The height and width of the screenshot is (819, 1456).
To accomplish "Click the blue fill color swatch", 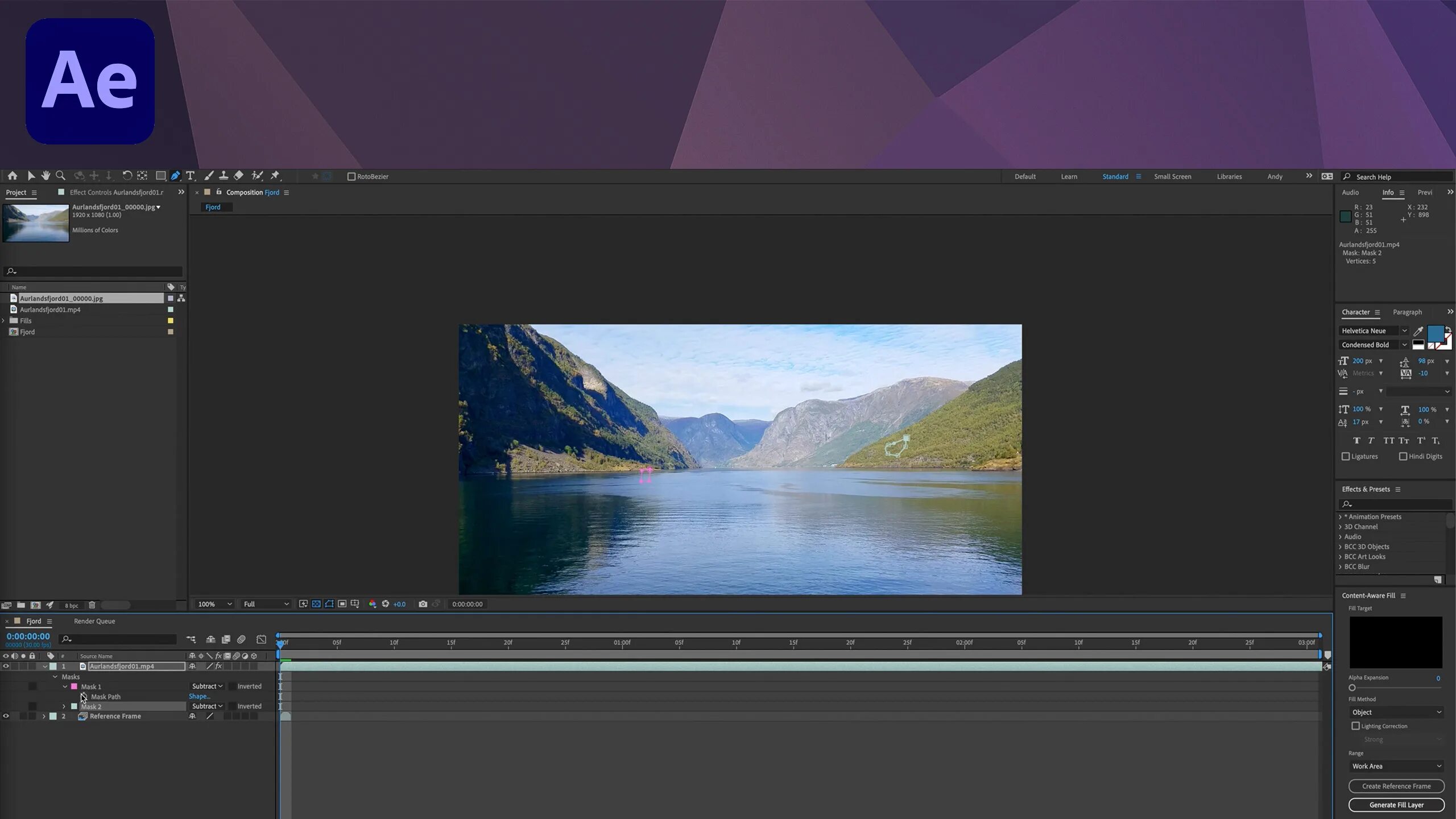I will [1435, 333].
